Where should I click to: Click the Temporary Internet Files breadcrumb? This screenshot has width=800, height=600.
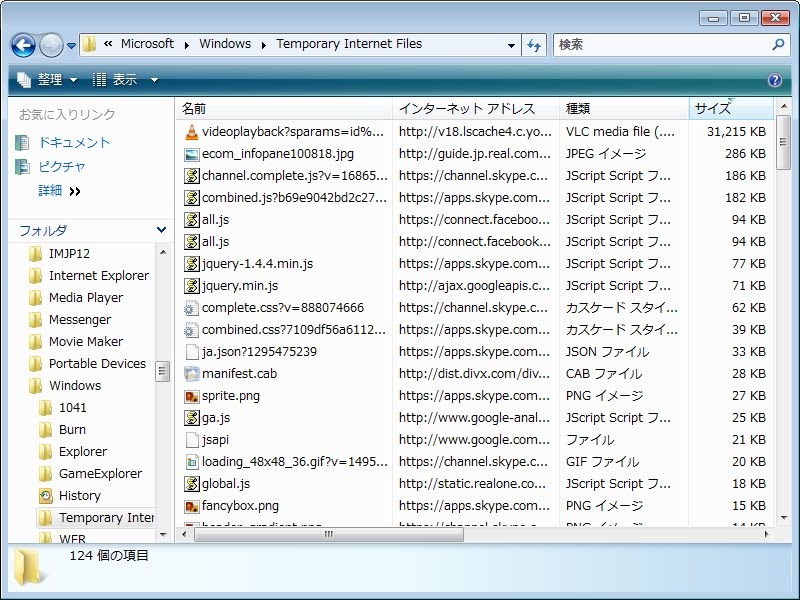(x=349, y=44)
